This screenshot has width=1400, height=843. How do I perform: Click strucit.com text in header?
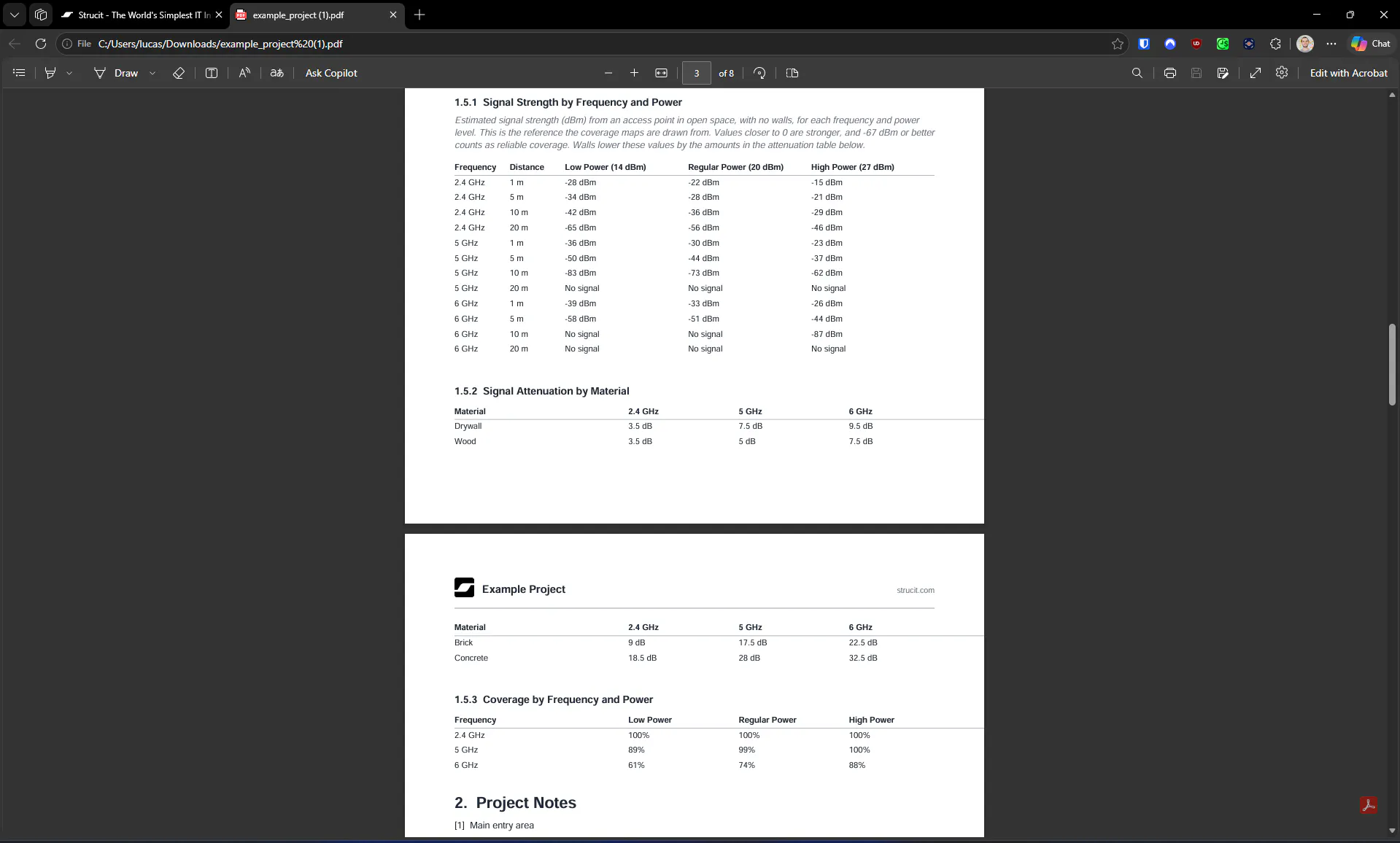(x=915, y=590)
